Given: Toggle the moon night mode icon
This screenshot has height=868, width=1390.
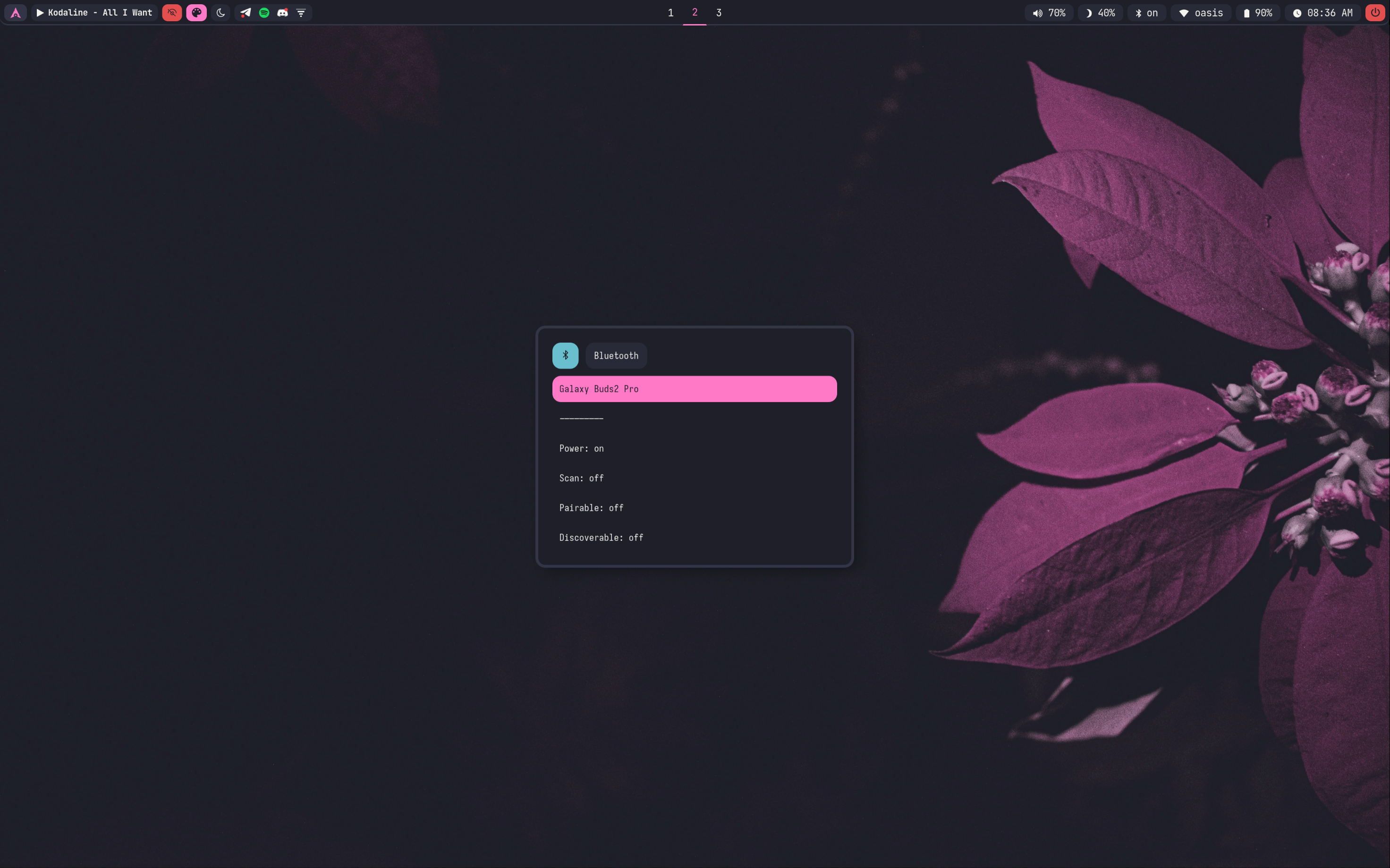Looking at the screenshot, I should (220, 13).
